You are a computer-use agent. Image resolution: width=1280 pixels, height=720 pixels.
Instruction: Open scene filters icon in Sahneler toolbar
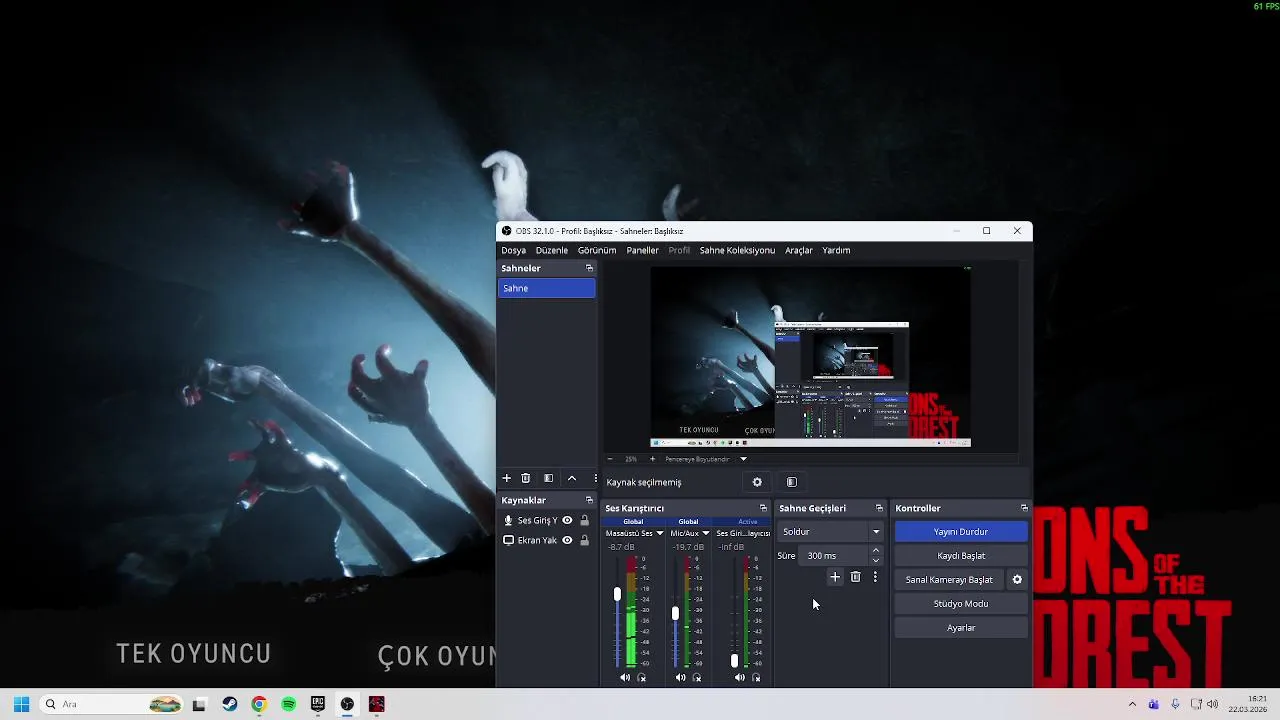pyautogui.click(x=548, y=479)
